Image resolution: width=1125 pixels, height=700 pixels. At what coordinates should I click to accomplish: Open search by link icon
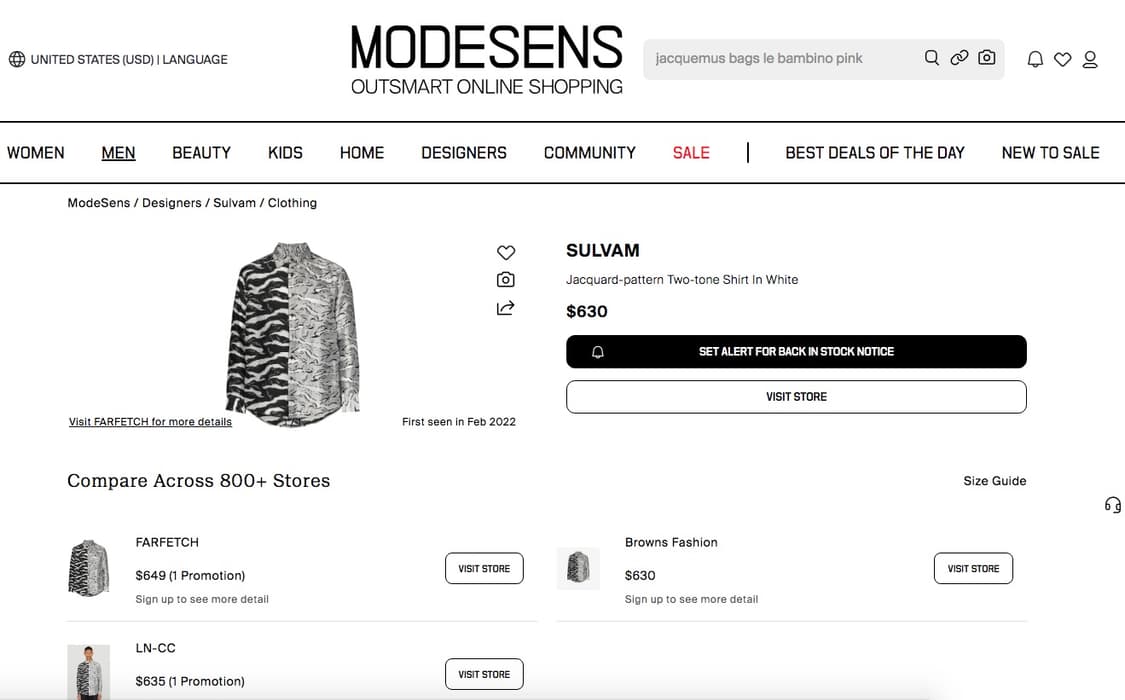coord(959,58)
